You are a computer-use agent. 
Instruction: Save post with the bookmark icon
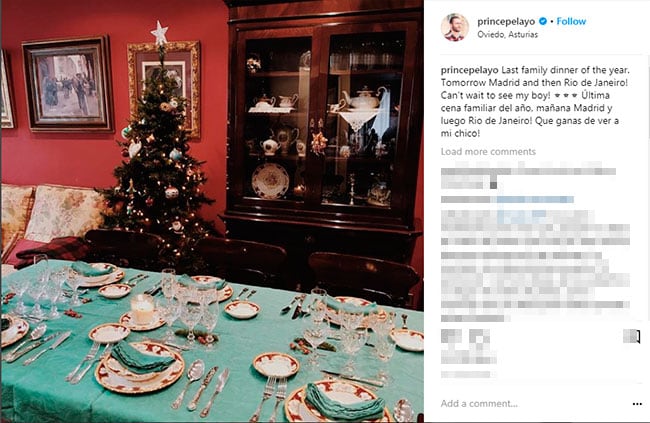pos(633,336)
